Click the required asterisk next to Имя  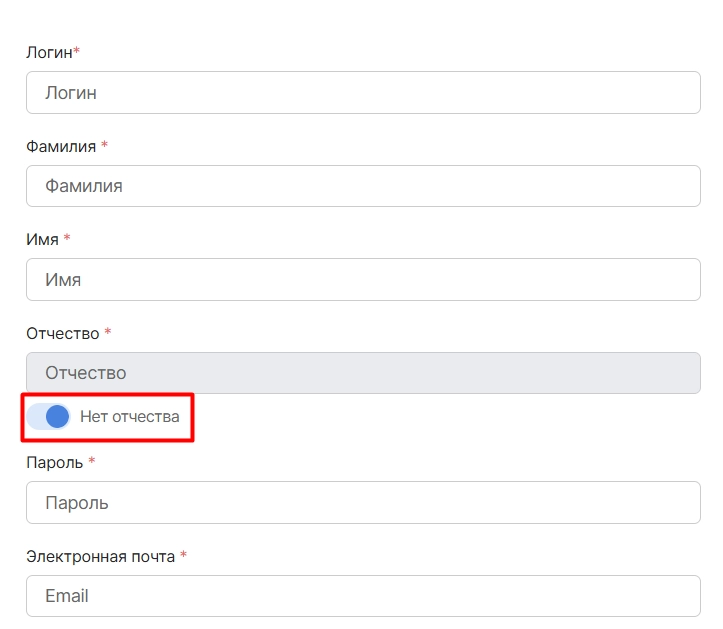pos(67,237)
